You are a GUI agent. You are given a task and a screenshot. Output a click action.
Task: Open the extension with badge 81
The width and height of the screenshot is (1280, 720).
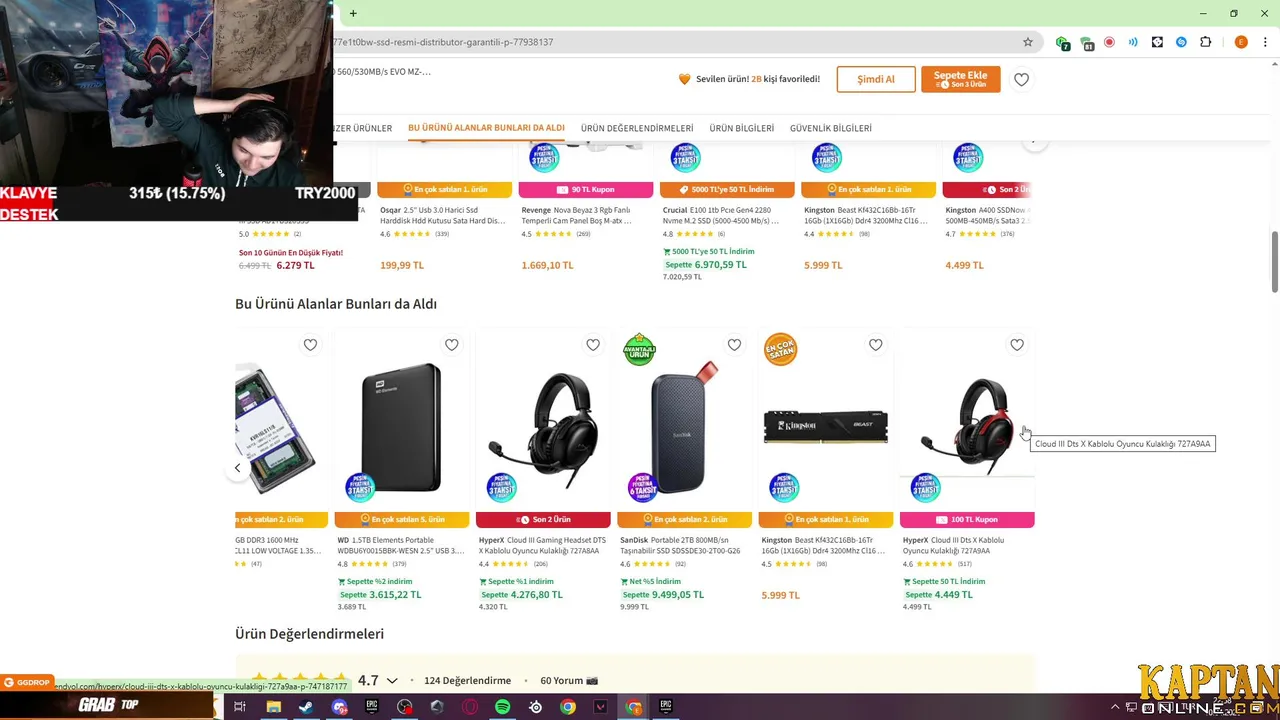click(1086, 42)
